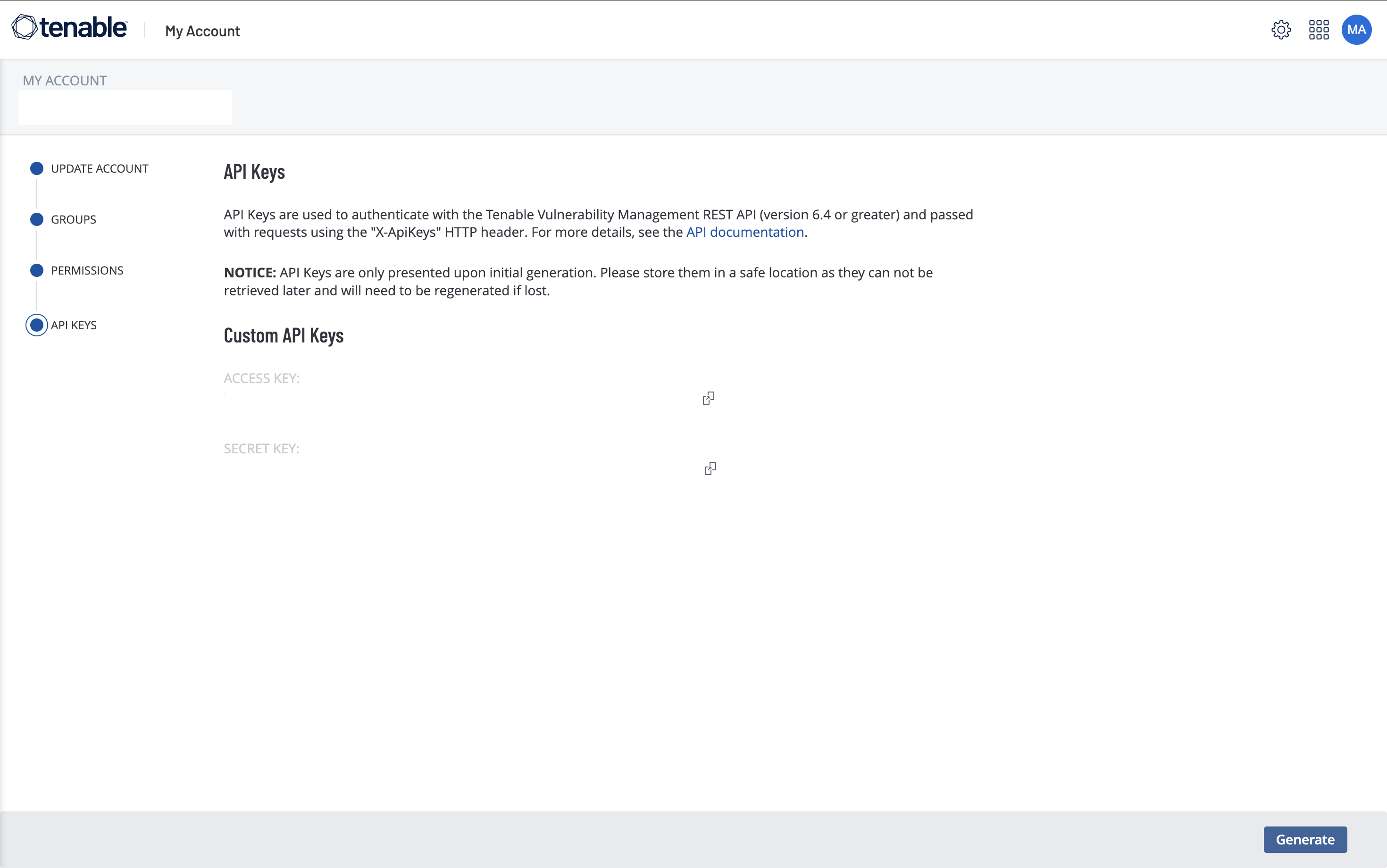Click the API Keys step circle
The height and width of the screenshot is (868, 1387).
pyautogui.click(x=37, y=325)
